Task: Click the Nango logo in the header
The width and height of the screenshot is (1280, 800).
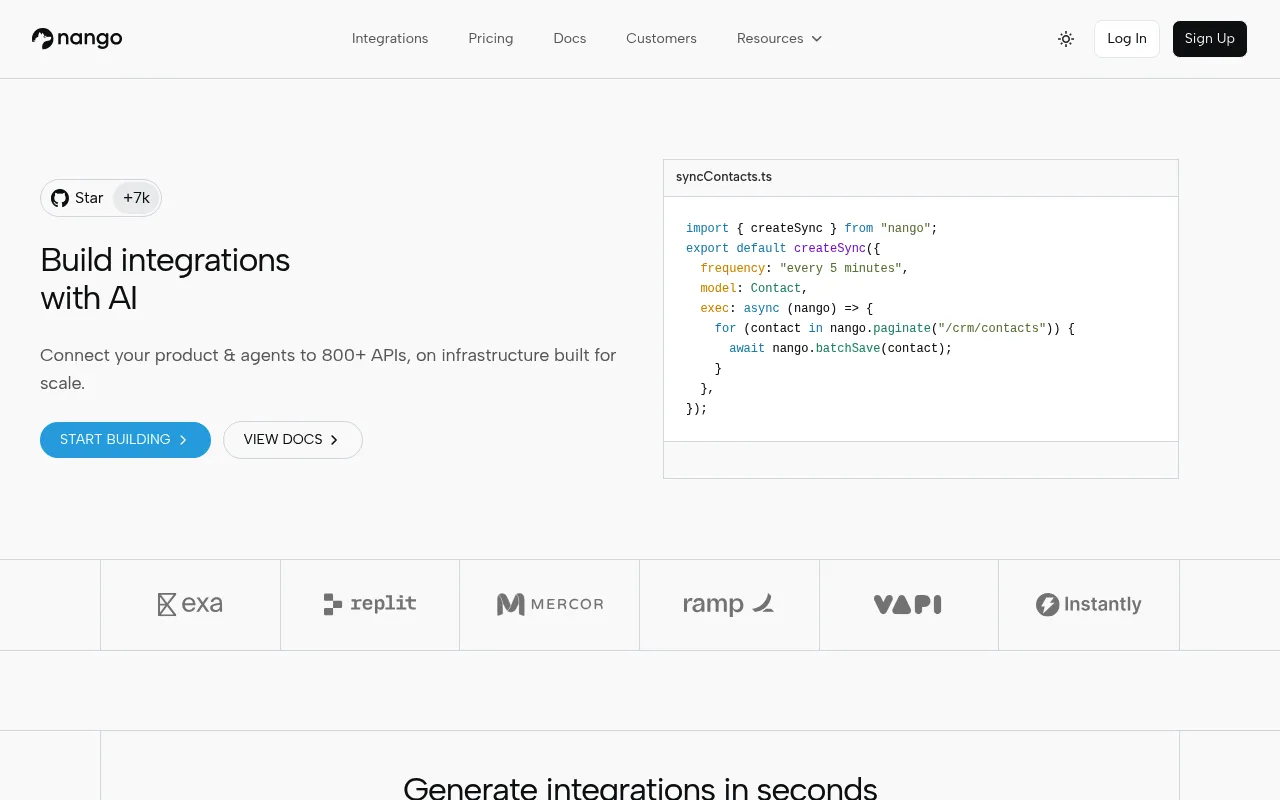Action: click(77, 39)
